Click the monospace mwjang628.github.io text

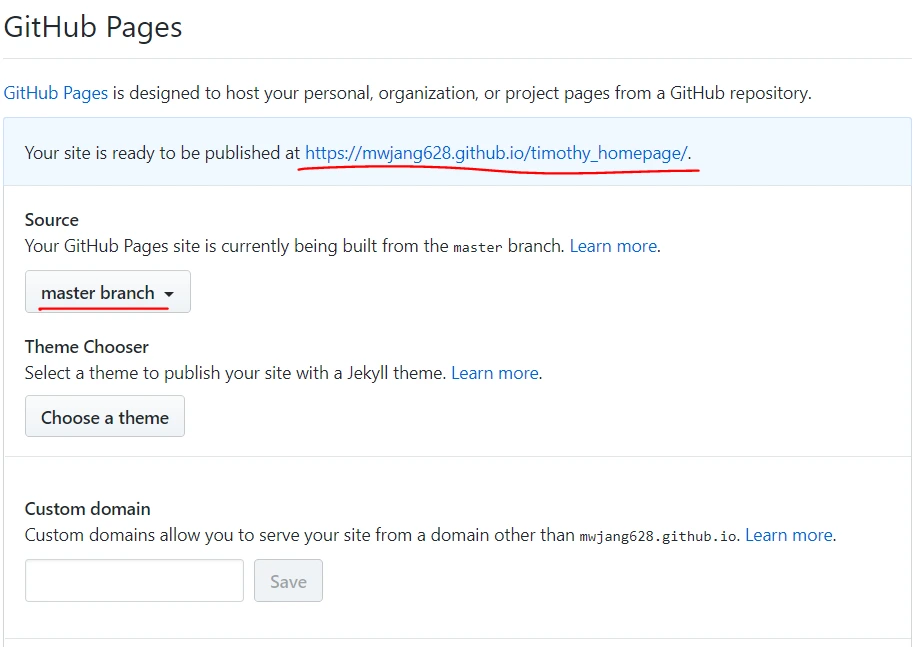(x=659, y=536)
